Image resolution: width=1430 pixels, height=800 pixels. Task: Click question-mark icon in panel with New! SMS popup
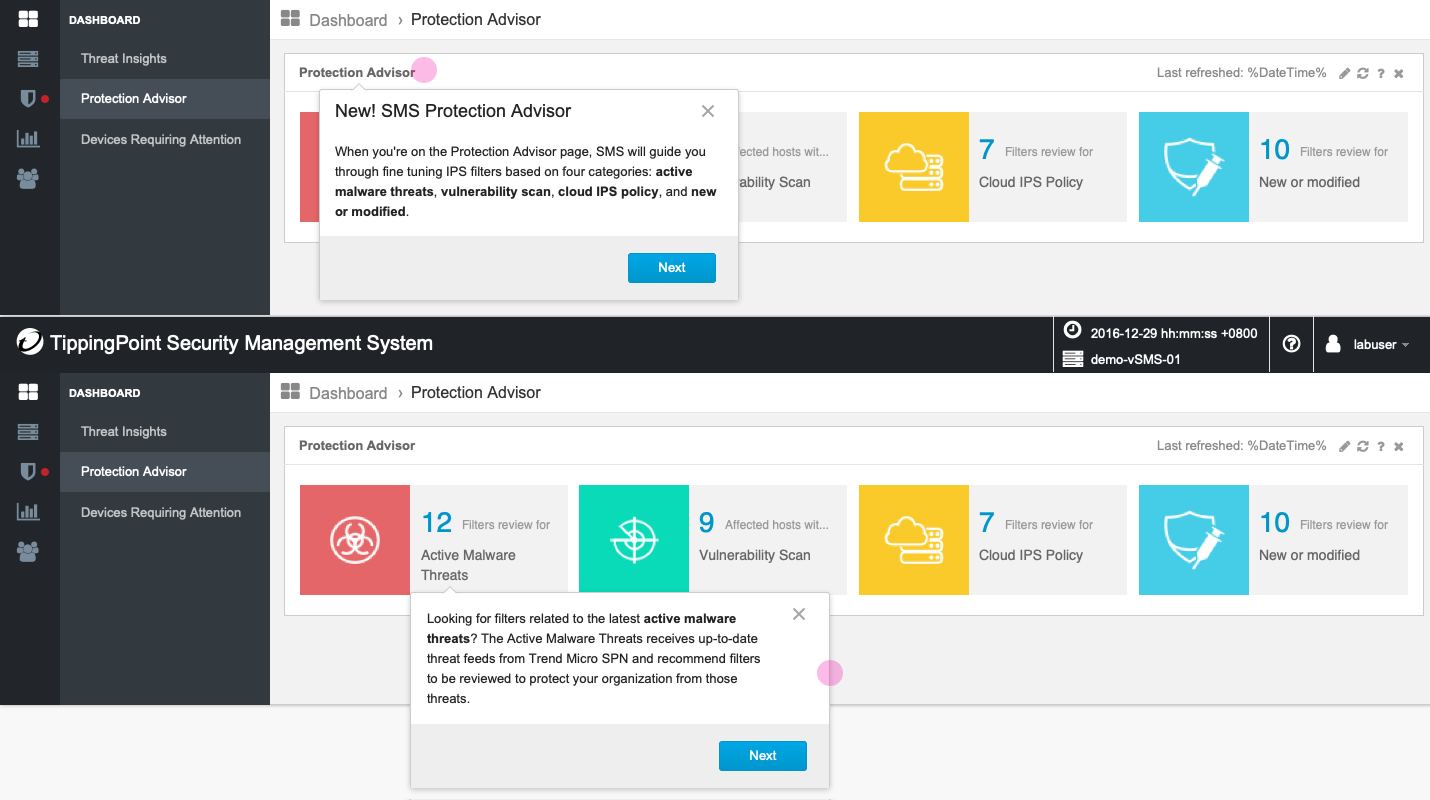click(1381, 73)
